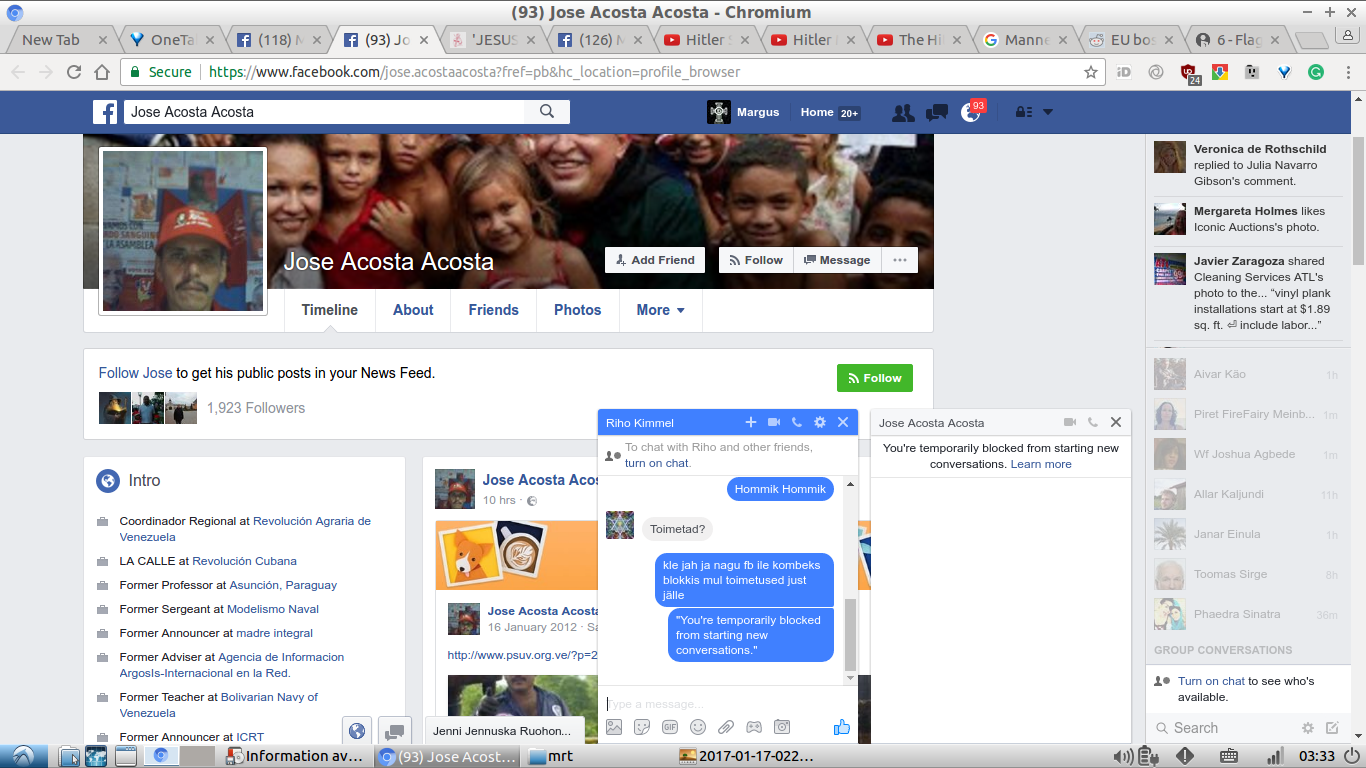This screenshot has height=768, width=1366.
Task: Click 'Learn more' in blocked notice
Action: pos(1041,464)
